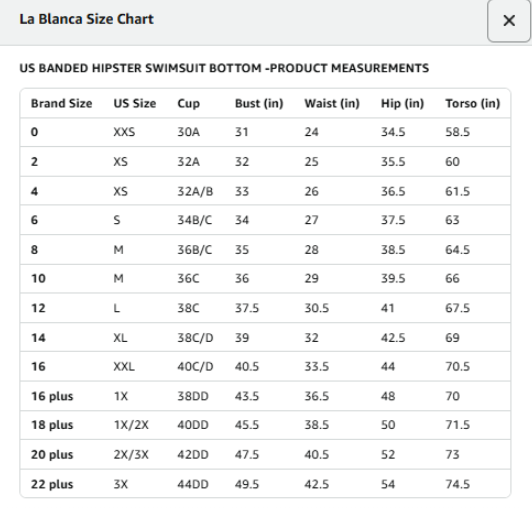Click the product measurements heading text
The height and width of the screenshot is (511, 532).
pos(224,68)
